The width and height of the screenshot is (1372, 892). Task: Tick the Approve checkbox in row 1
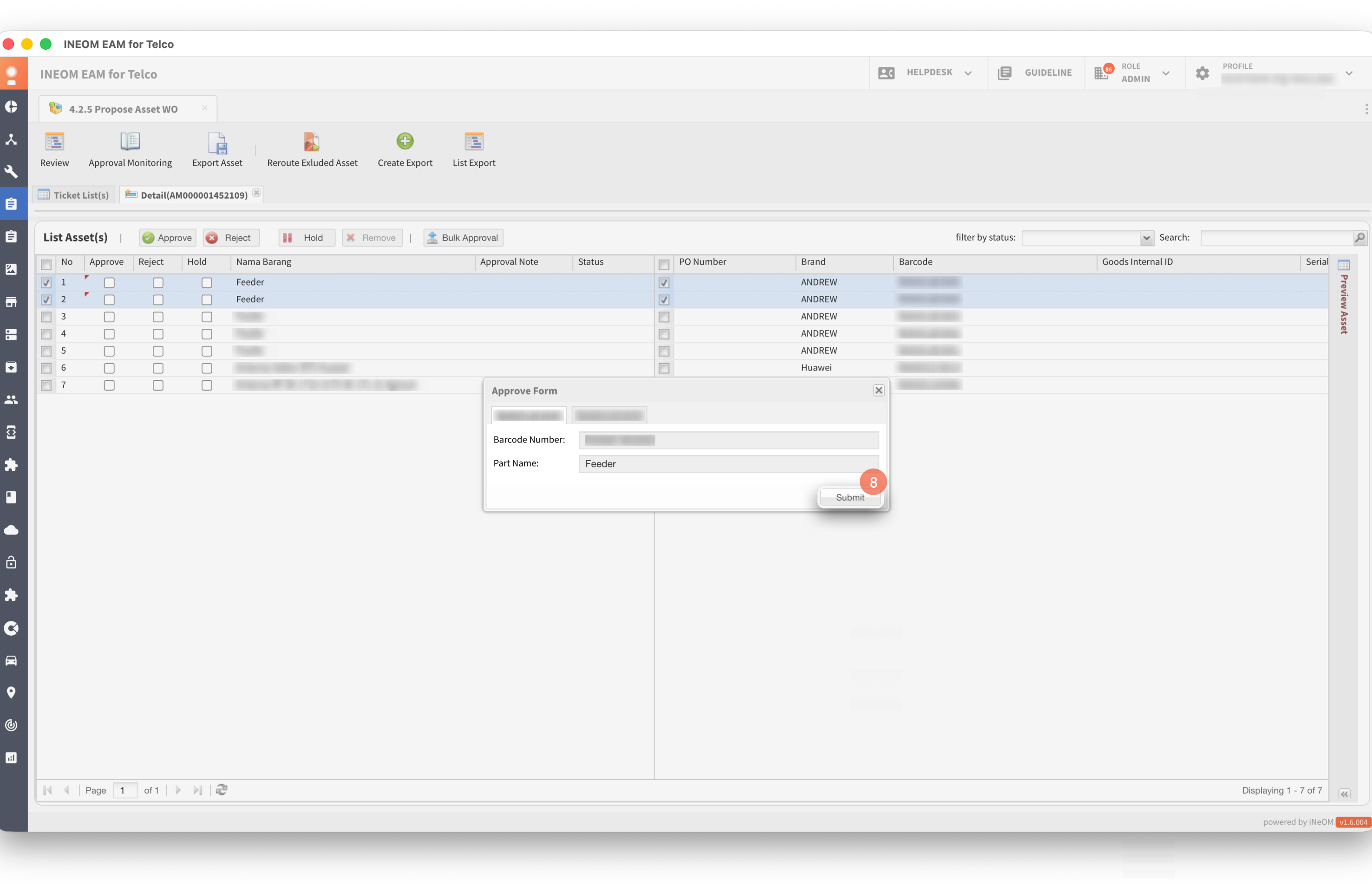pyautogui.click(x=109, y=282)
